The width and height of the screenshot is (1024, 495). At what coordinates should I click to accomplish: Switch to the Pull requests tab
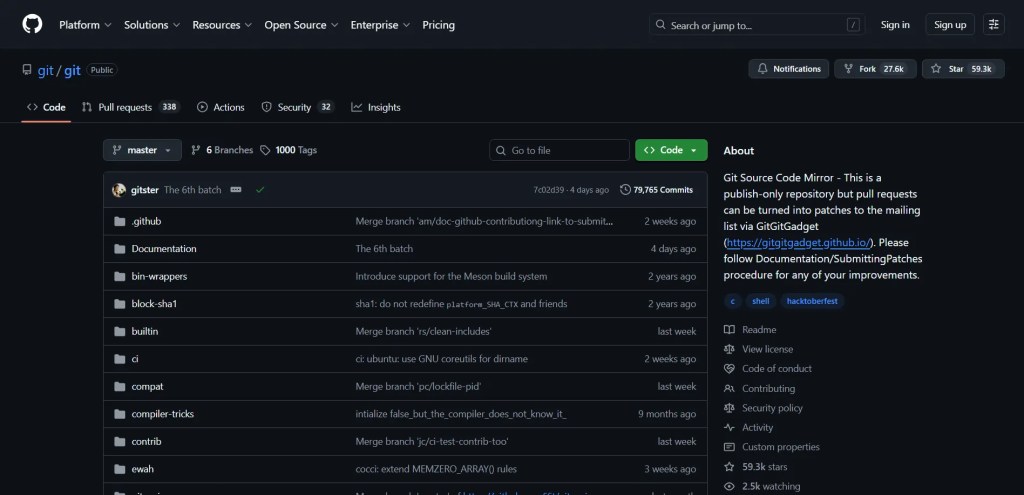click(x=125, y=107)
